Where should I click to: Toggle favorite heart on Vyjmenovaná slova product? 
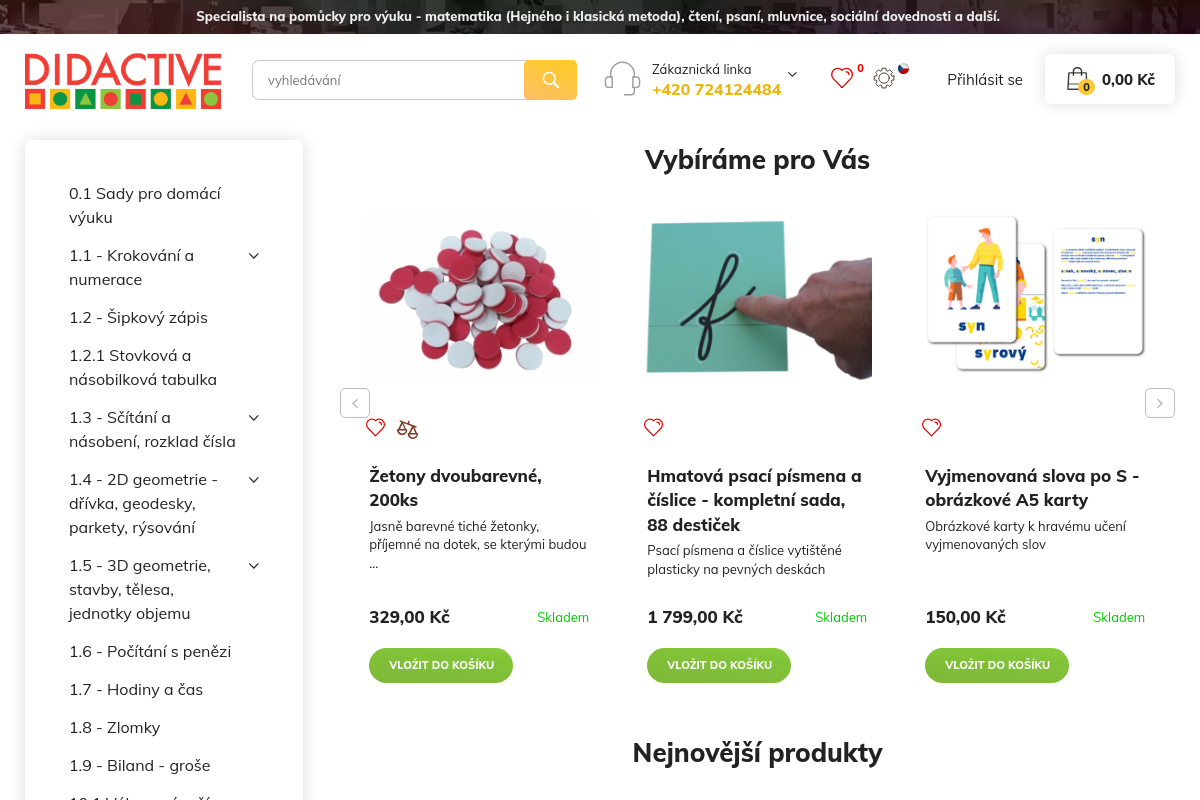(931, 427)
